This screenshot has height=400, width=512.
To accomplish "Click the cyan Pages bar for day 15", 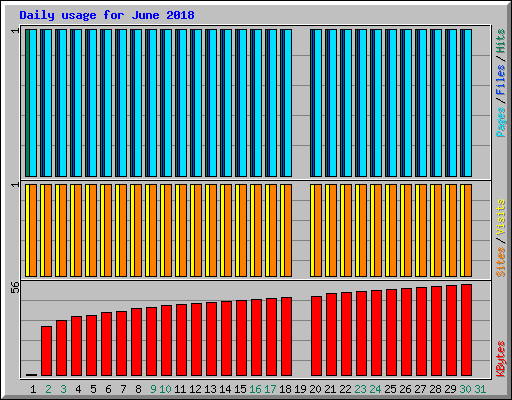I will click(x=243, y=103).
